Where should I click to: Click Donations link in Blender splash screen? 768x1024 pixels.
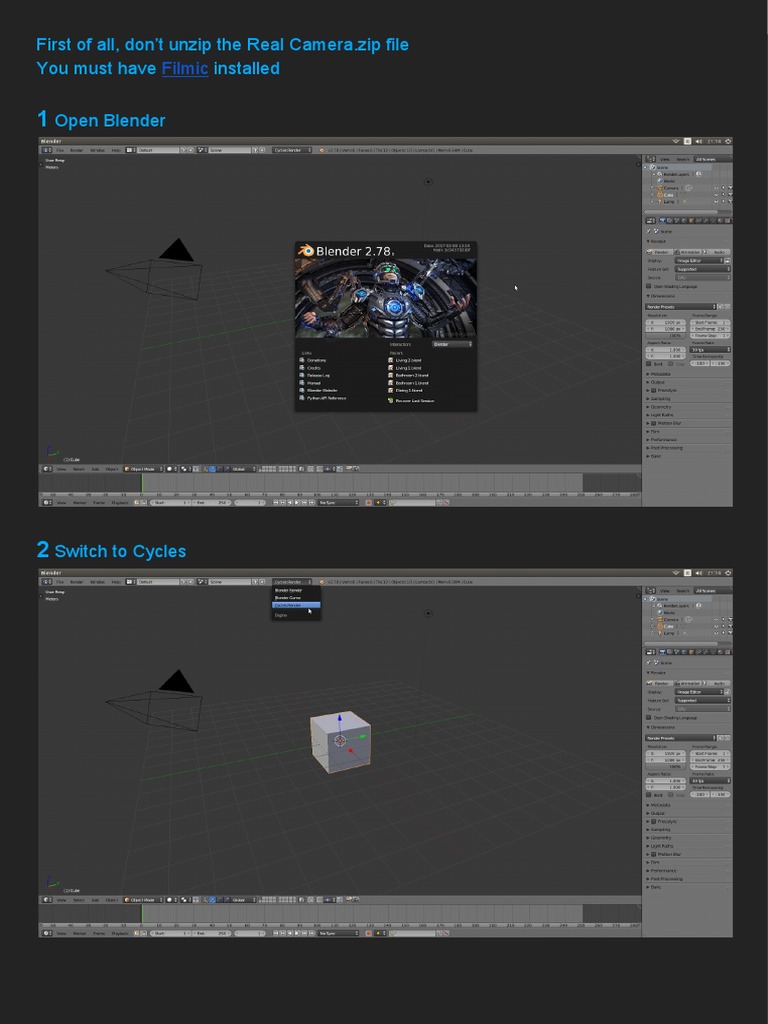point(316,360)
